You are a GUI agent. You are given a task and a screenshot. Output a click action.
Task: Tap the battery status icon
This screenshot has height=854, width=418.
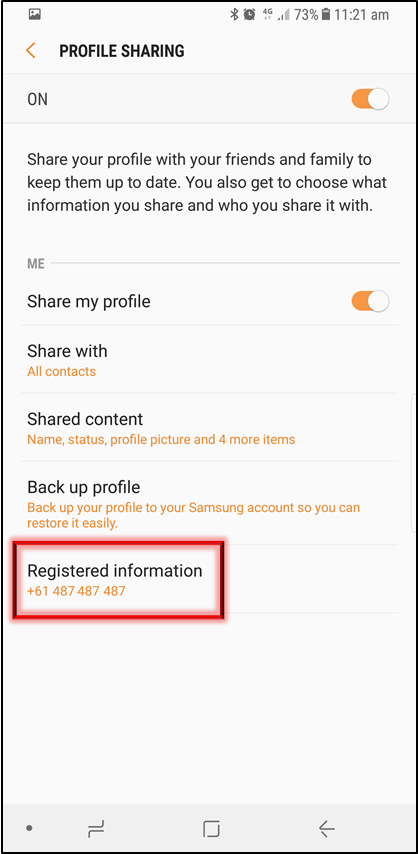pos(326,15)
